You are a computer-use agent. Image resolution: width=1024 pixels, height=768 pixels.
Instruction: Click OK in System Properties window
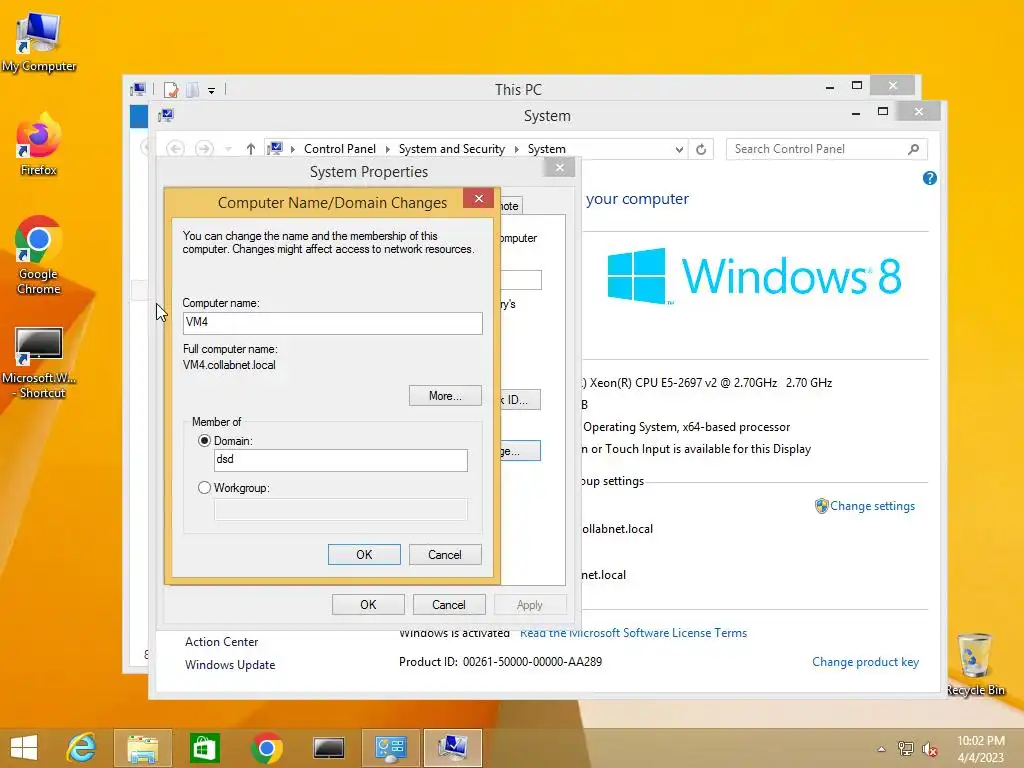pyautogui.click(x=368, y=605)
